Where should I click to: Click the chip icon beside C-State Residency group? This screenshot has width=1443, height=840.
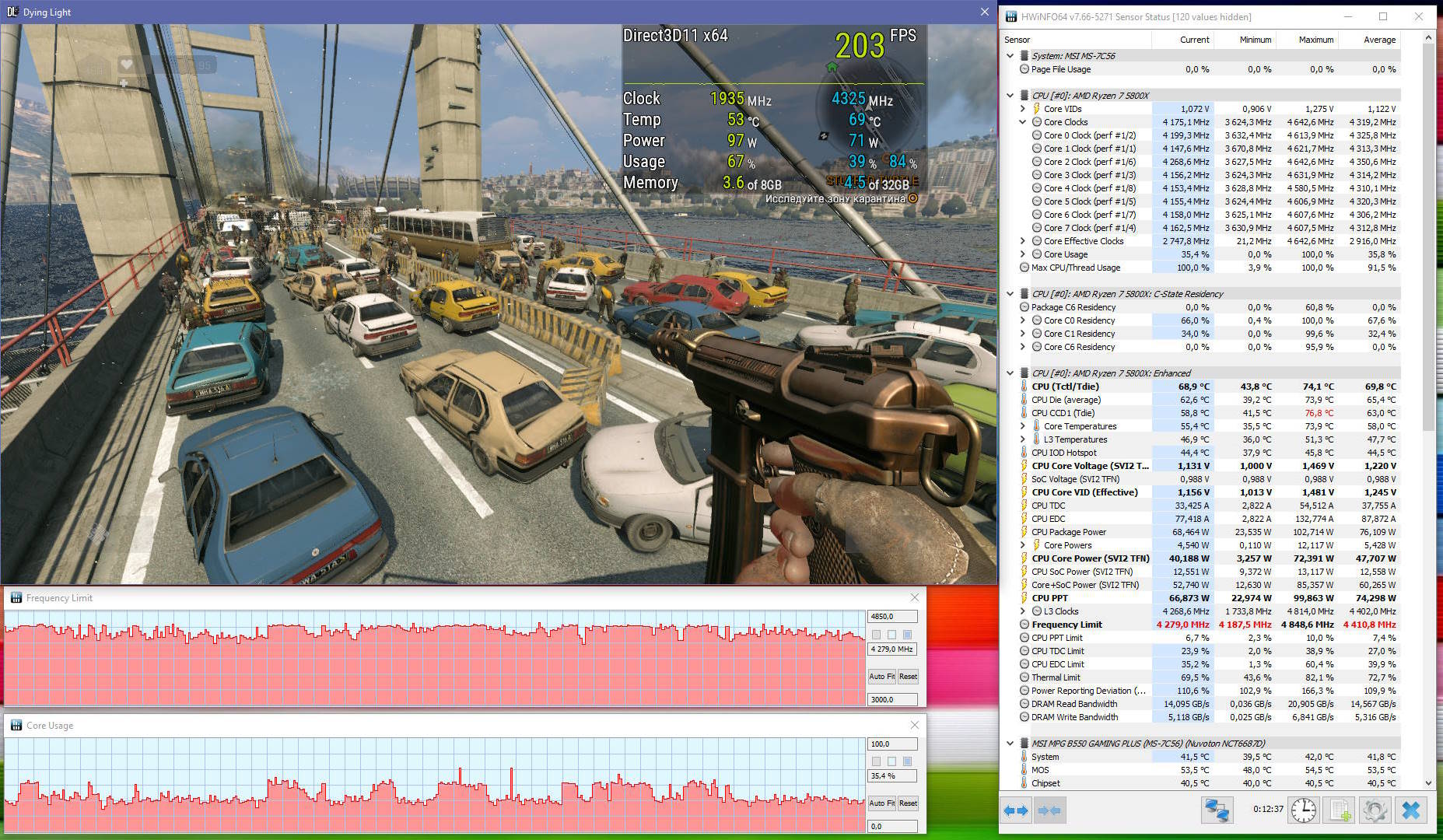pos(1024,294)
